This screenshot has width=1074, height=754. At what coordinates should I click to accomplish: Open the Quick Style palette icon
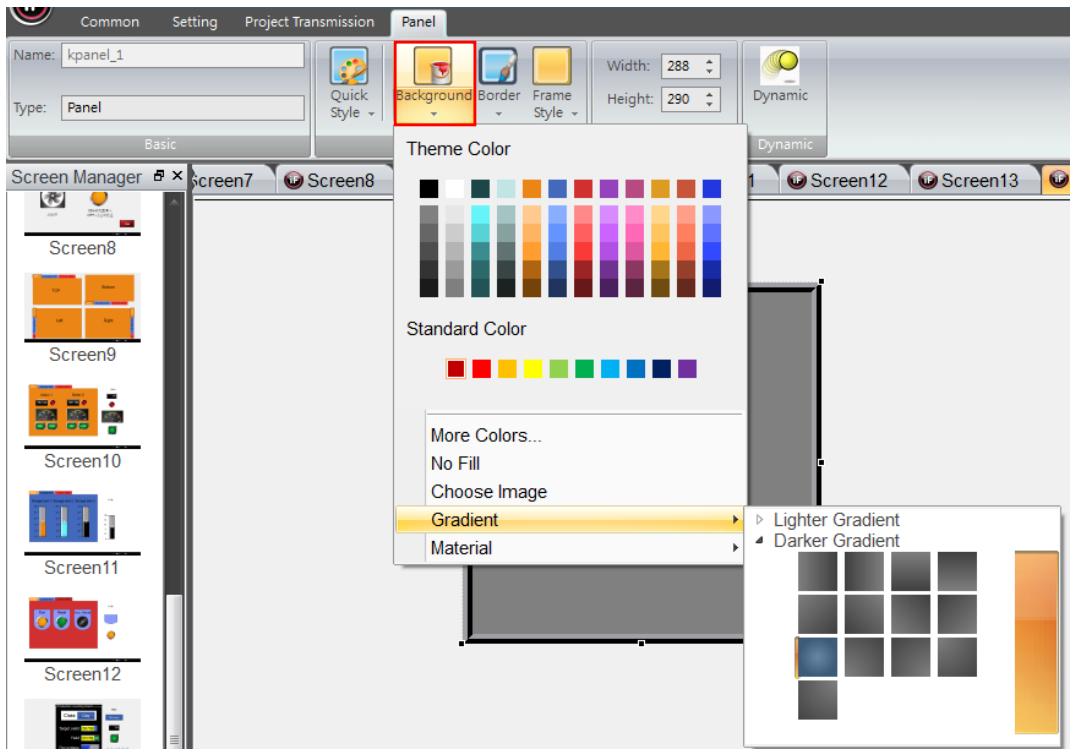[x=349, y=66]
